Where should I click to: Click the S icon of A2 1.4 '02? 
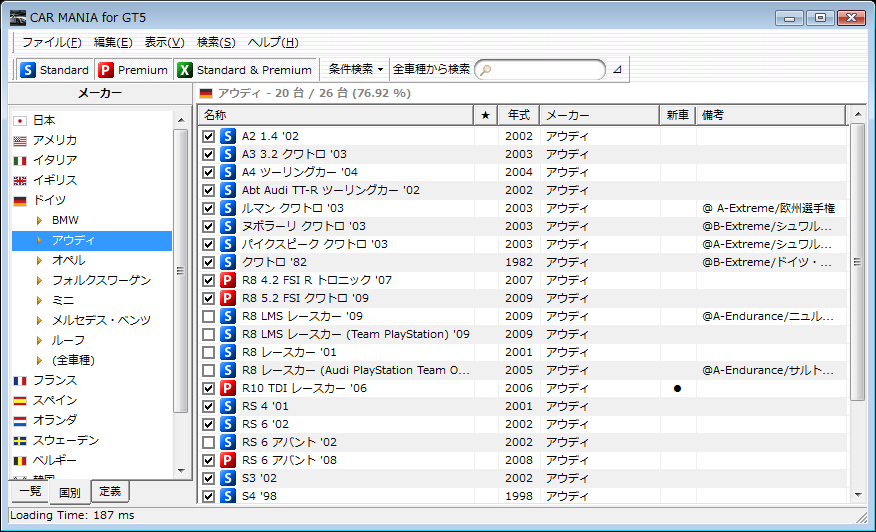click(227, 136)
